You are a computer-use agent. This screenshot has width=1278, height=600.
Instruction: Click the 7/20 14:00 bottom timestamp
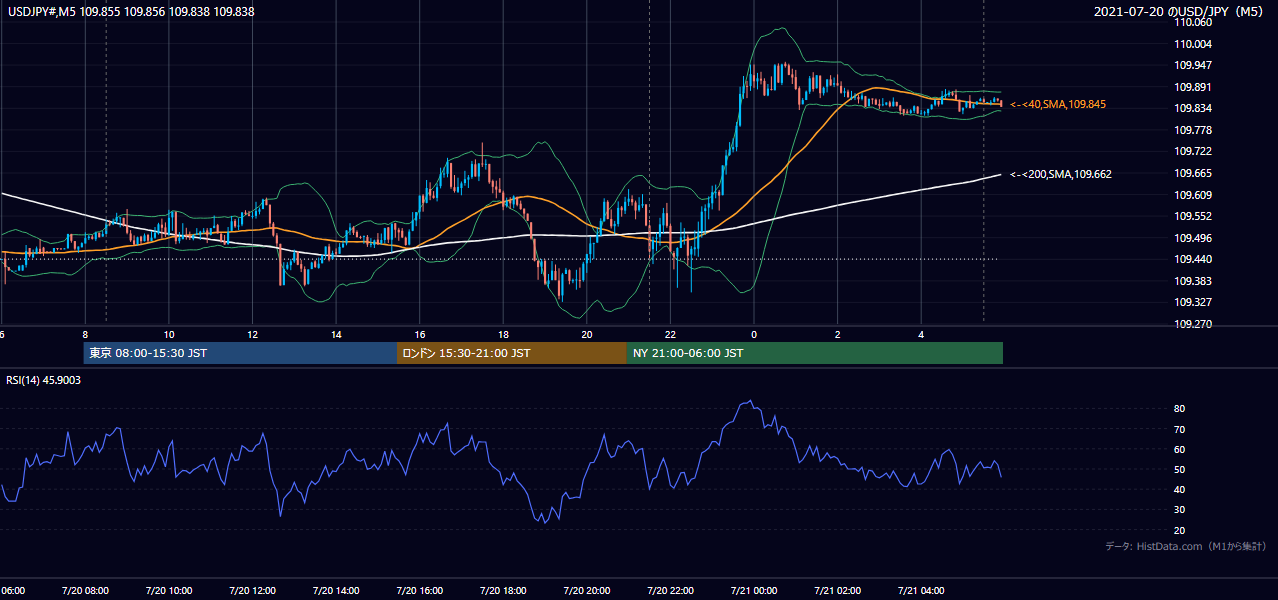(x=335, y=591)
